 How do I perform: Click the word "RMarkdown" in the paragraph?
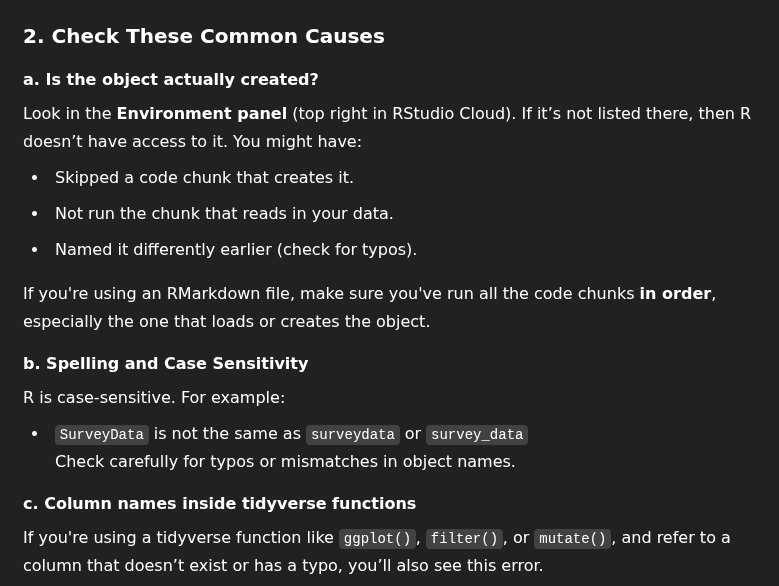[x=209, y=293]
